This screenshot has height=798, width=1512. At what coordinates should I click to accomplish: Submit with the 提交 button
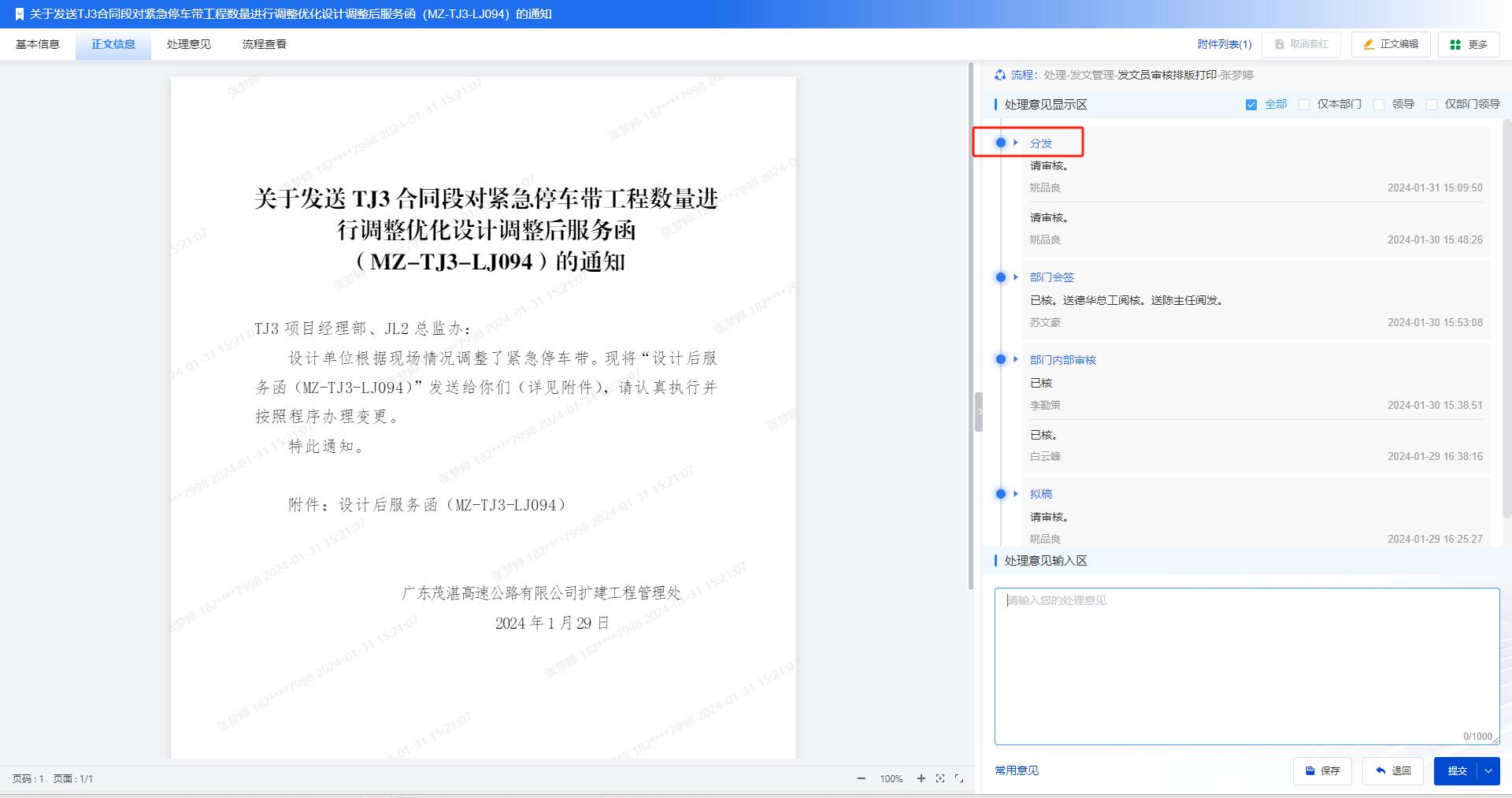(1456, 770)
